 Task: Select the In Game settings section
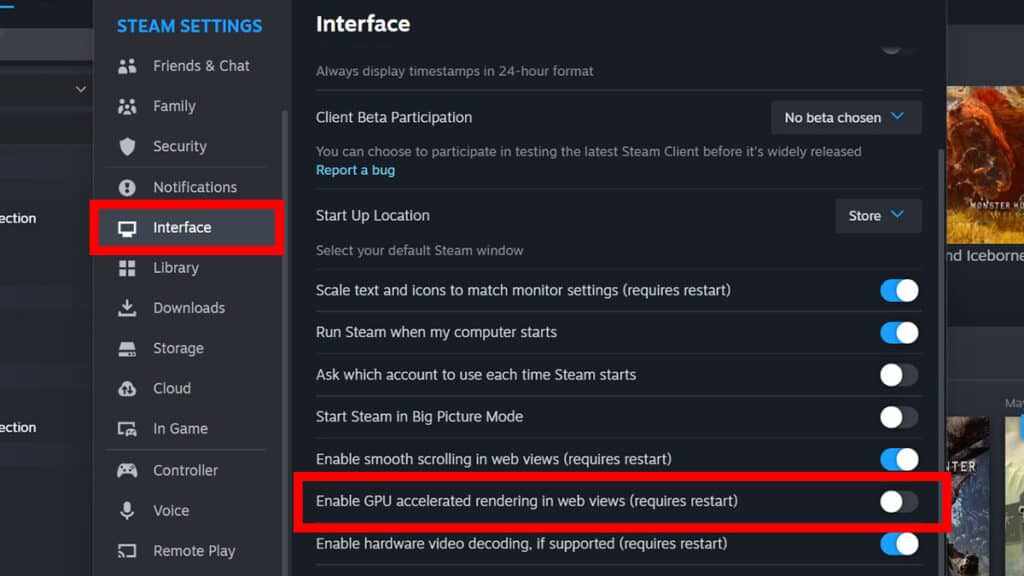[176, 428]
